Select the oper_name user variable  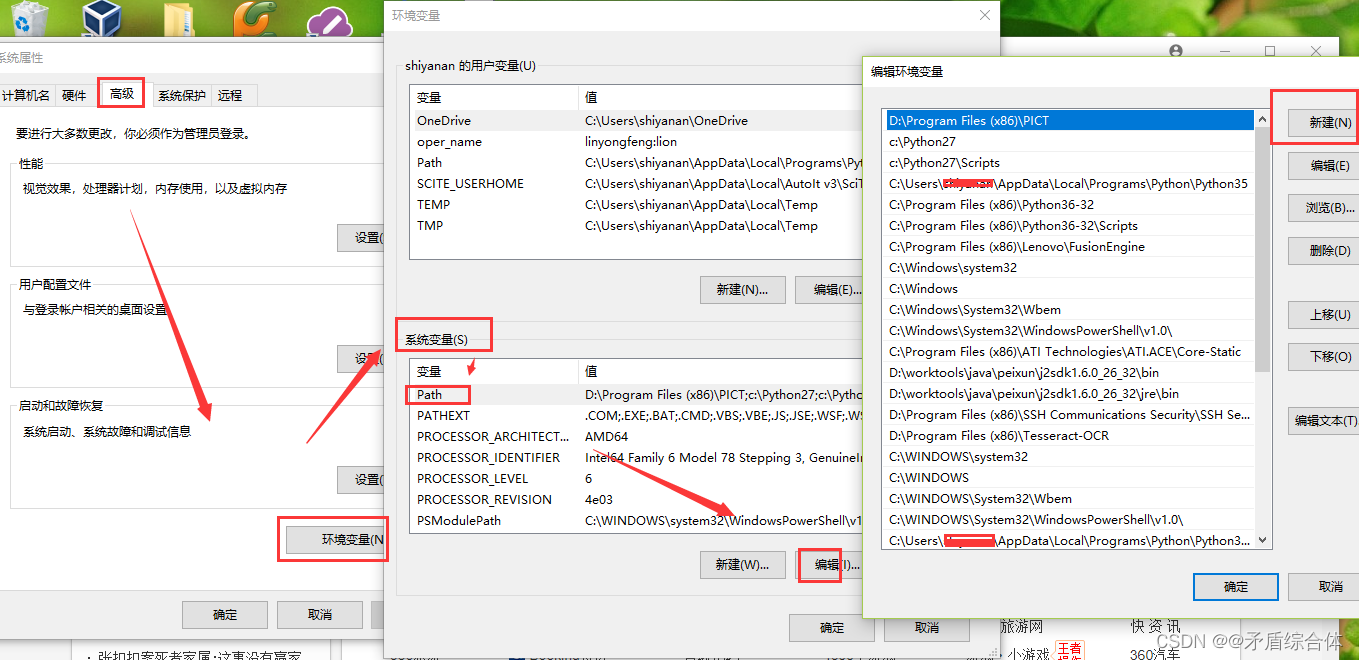[636, 141]
